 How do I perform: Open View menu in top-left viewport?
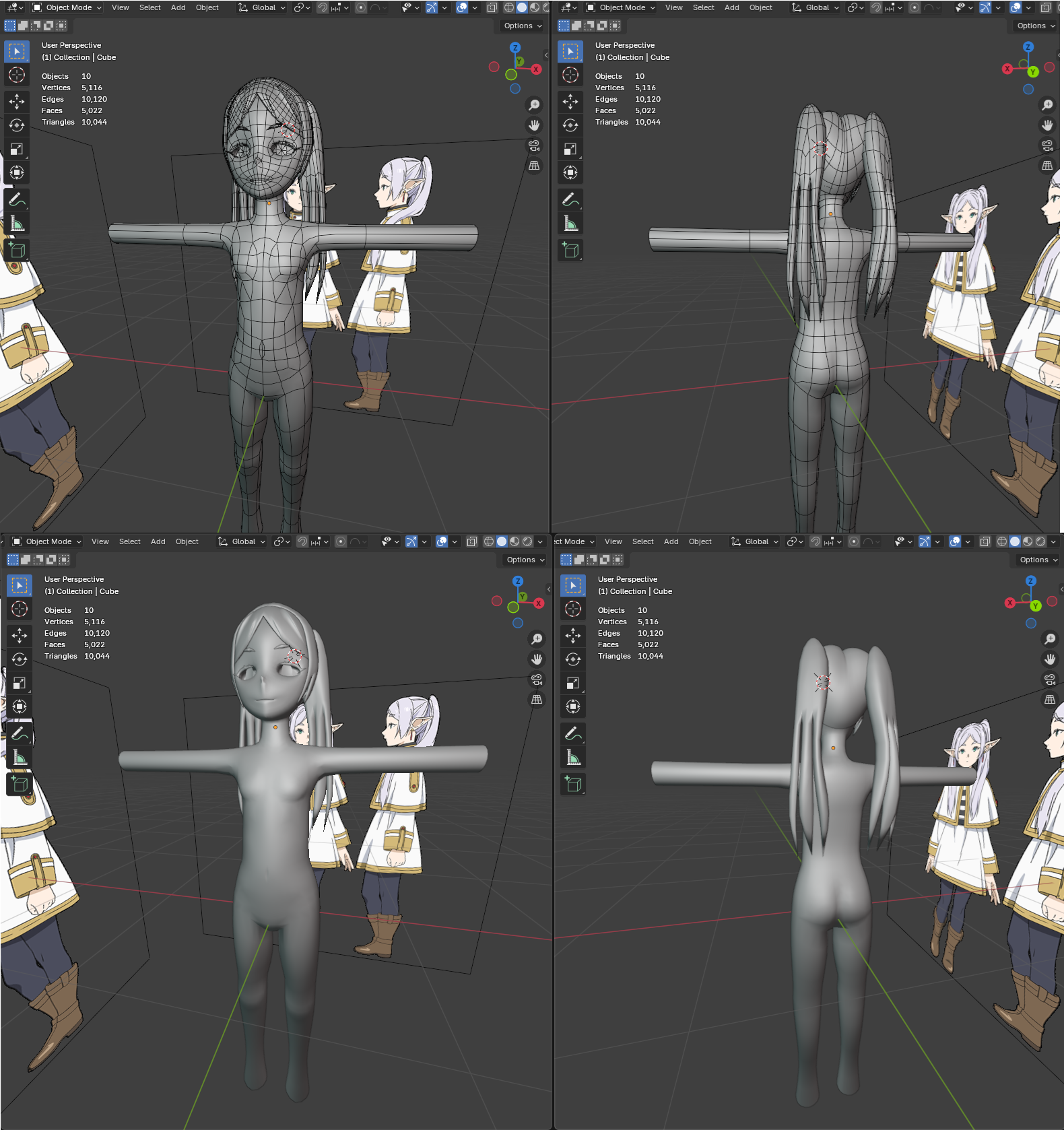(121, 7)
